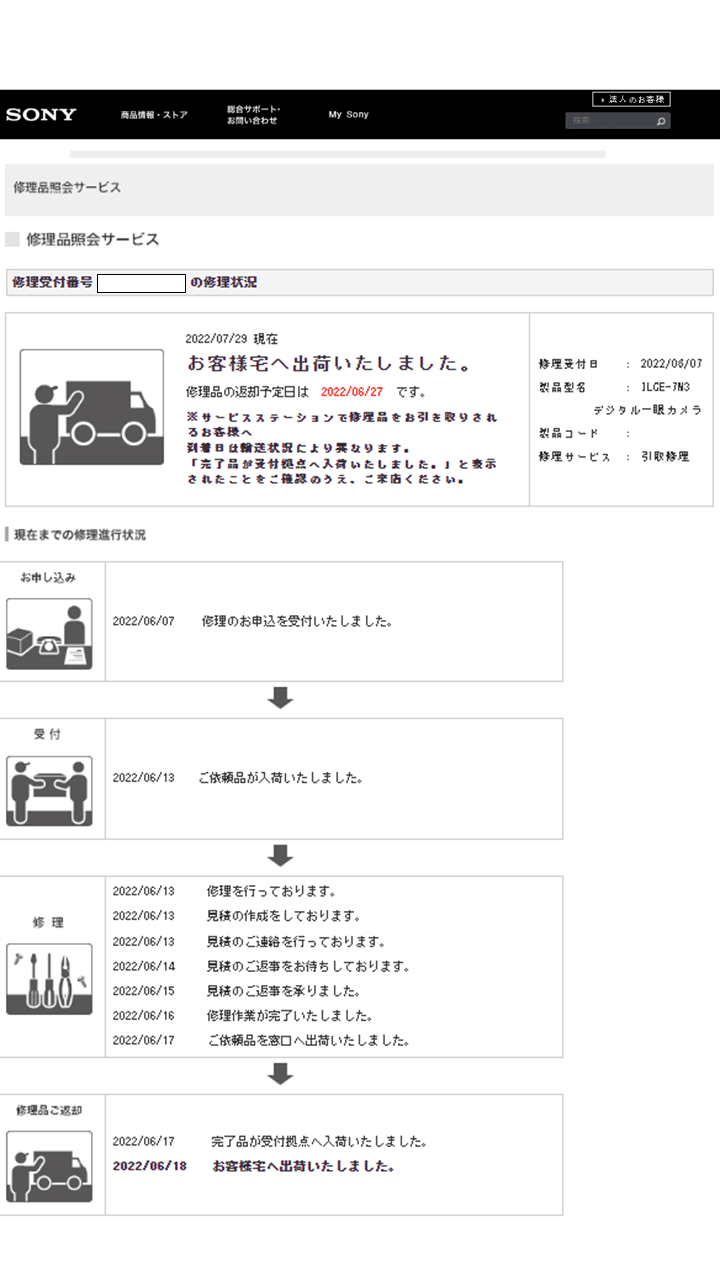
Task: Open 商品情報・ストア menu
Action: click(154, 115)
